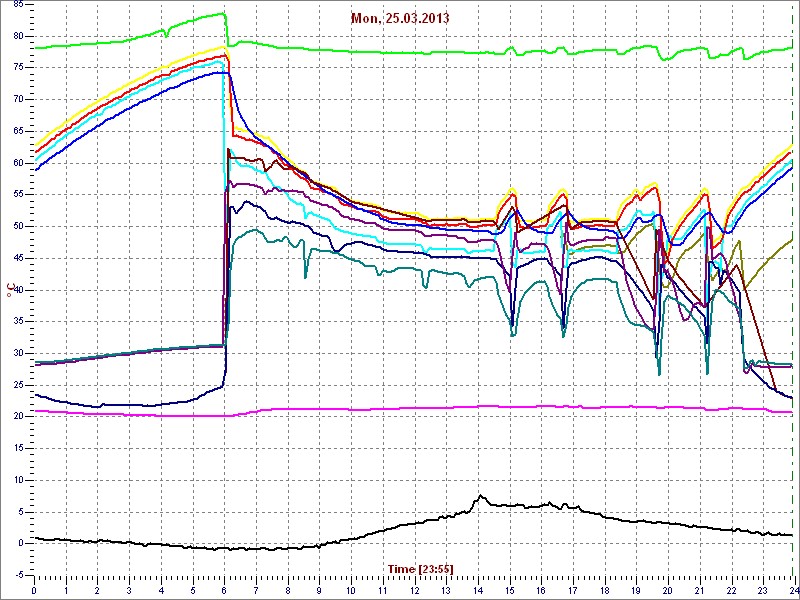Click hour 24 on the time axis
Screen dimensions: 800x600
[793, 590]
